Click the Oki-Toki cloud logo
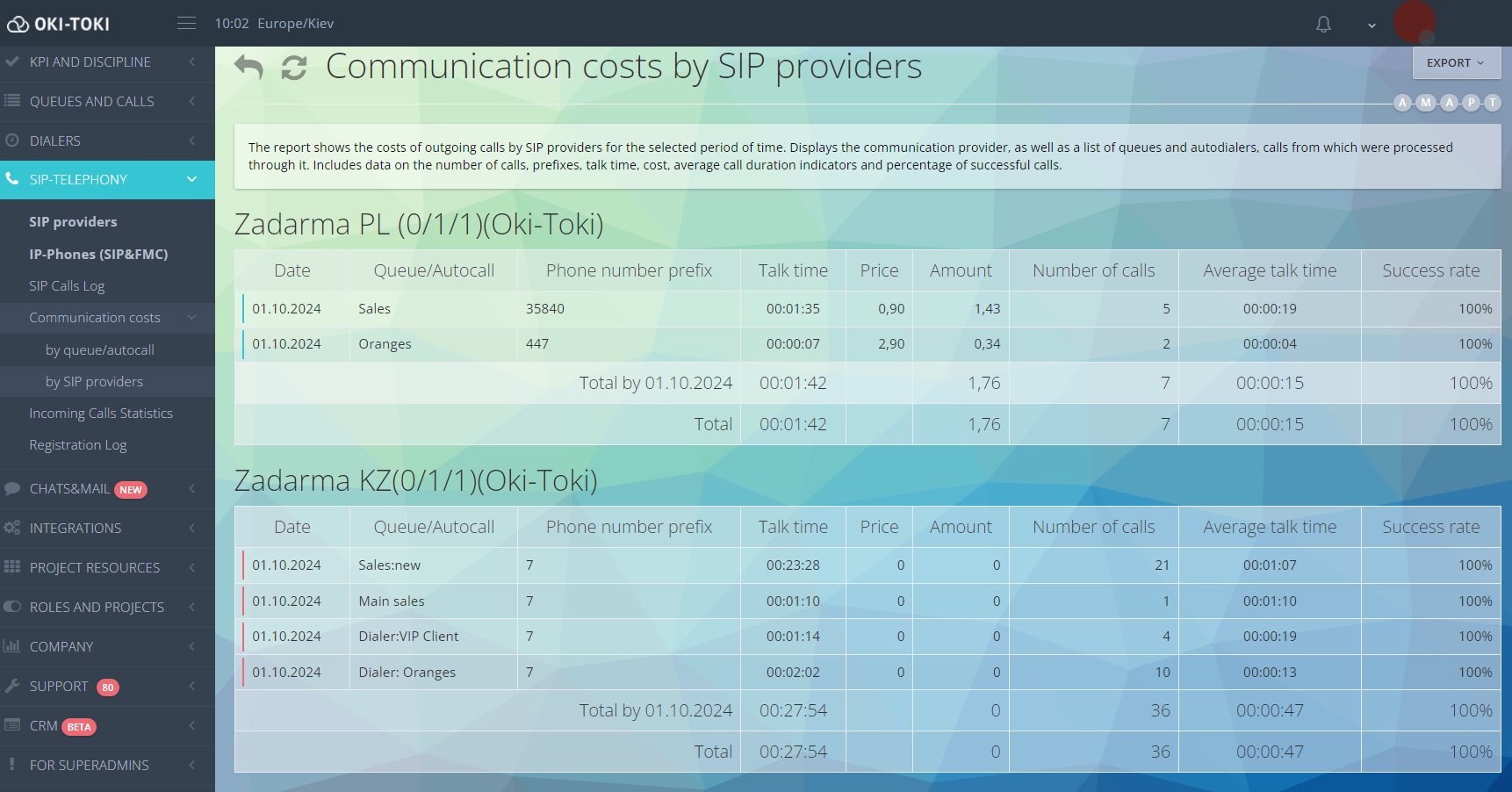The width and height of the screenshot is (1512, 792). pyautogui.click(x=18, y=25)
